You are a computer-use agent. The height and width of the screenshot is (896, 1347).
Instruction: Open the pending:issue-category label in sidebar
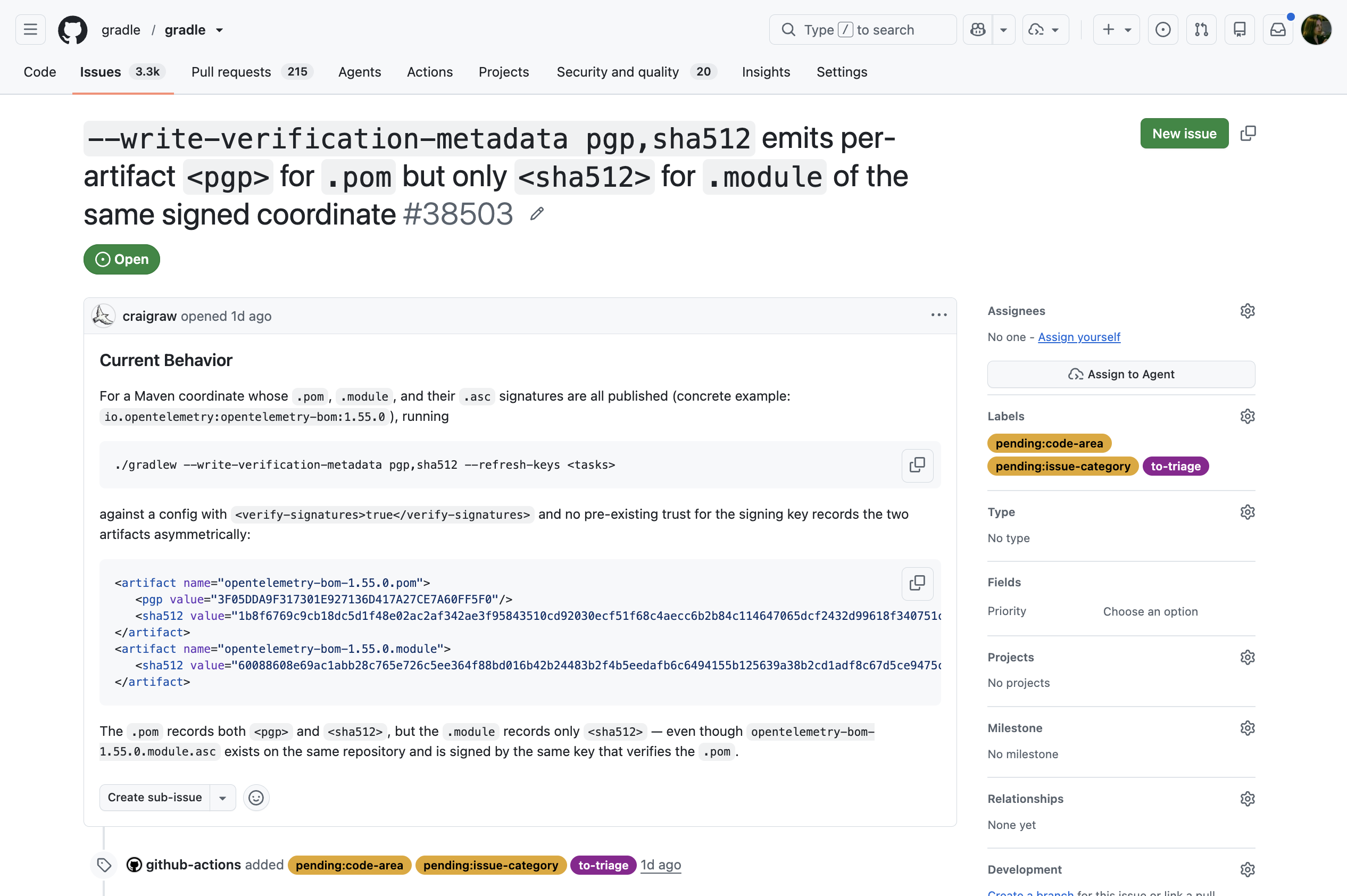[x=1062, y=466]
